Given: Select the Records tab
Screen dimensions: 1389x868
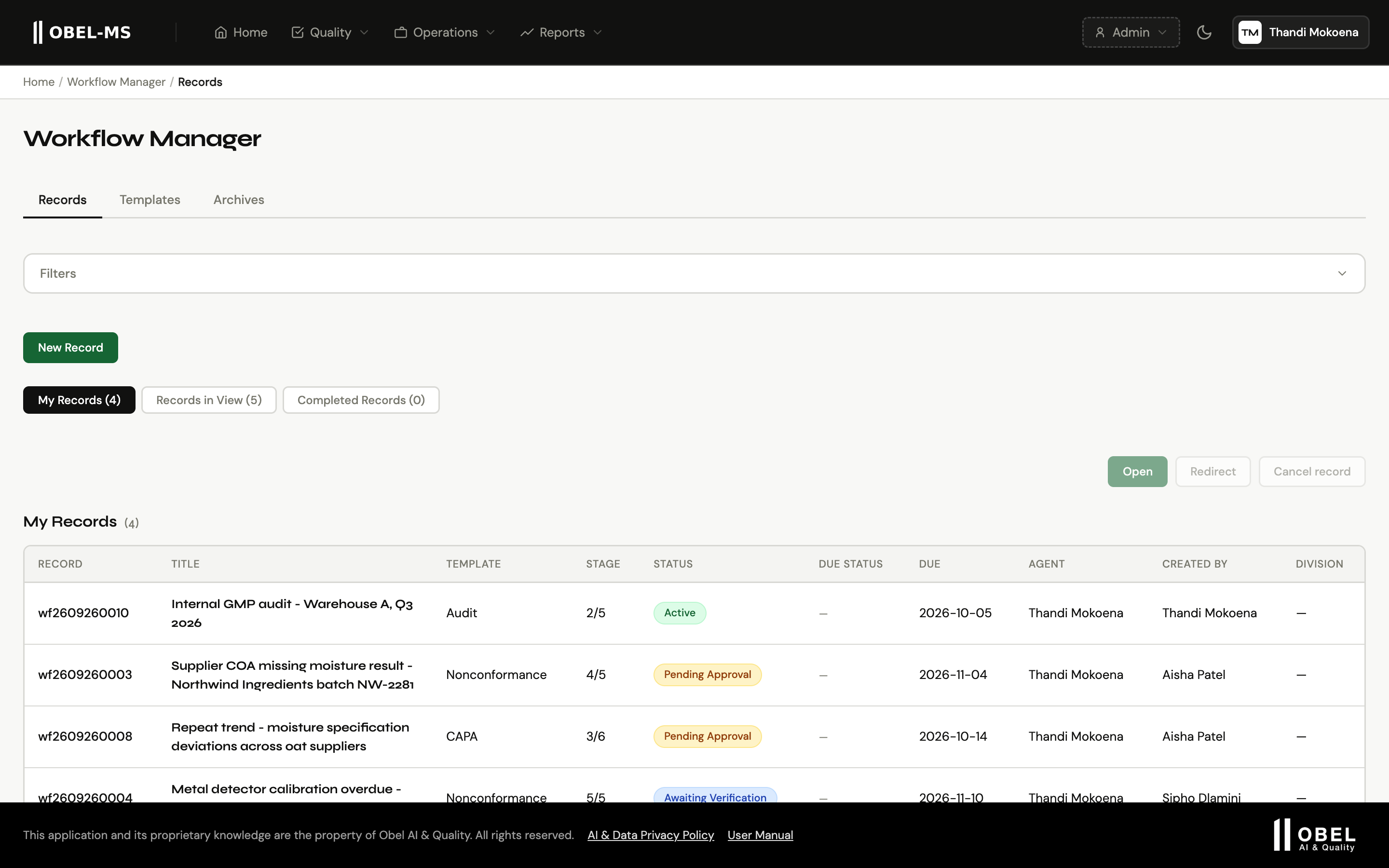Looking at the screenshot, I should pos(63,200).
